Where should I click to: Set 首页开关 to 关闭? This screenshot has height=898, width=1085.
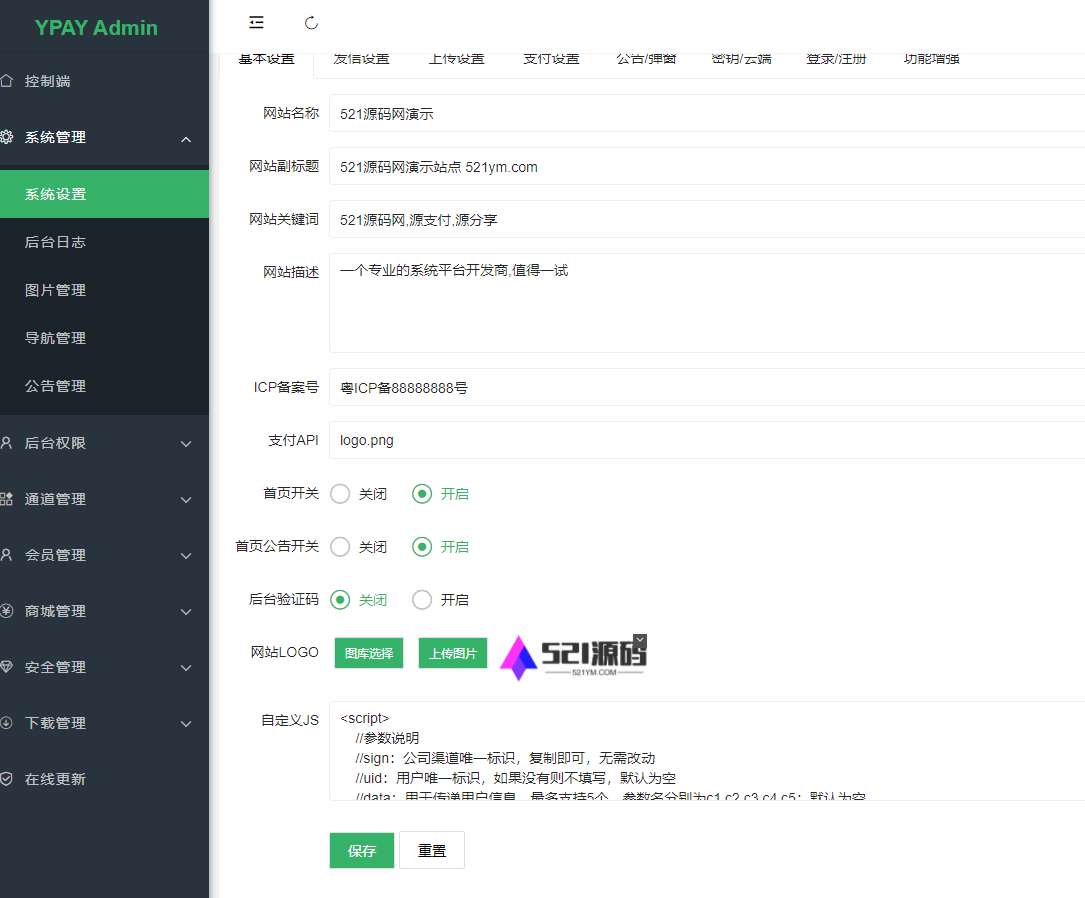[340, 494]
